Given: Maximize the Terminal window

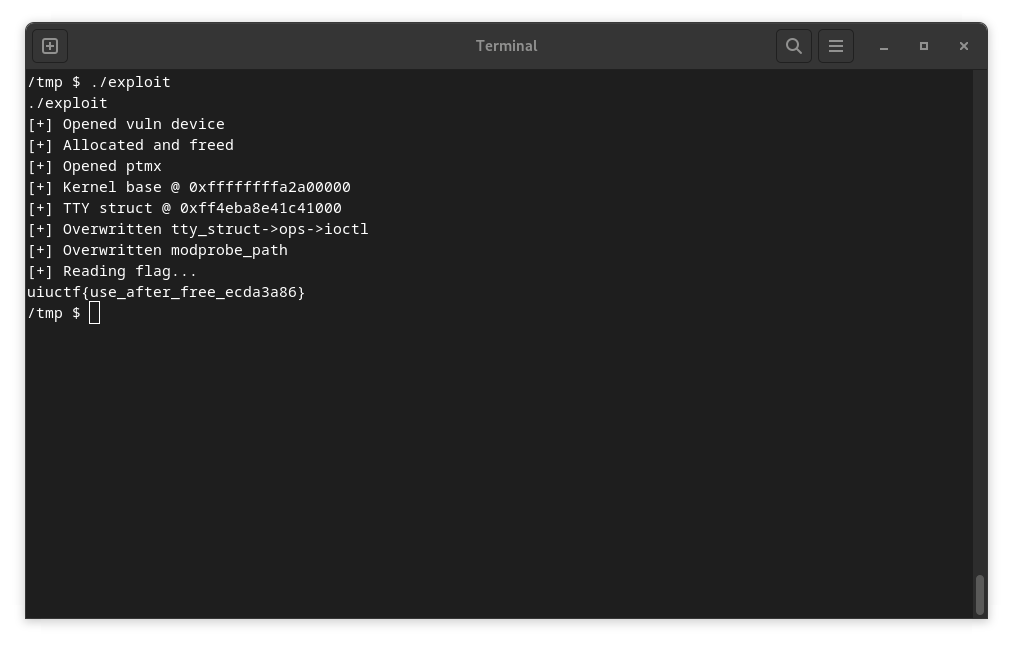Looking at the screenshot, I should [924, 46].
